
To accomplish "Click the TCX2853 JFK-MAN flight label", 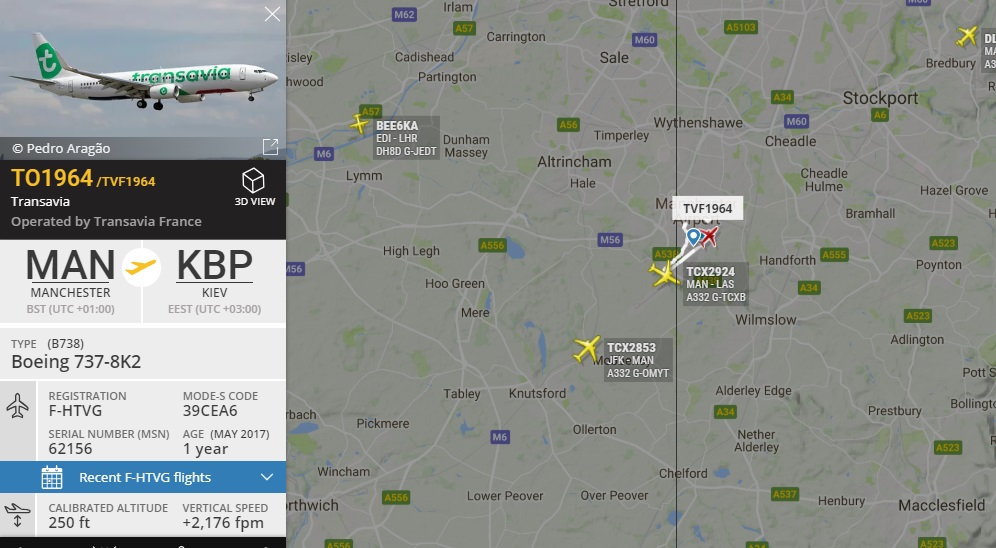I will [637, 360].
